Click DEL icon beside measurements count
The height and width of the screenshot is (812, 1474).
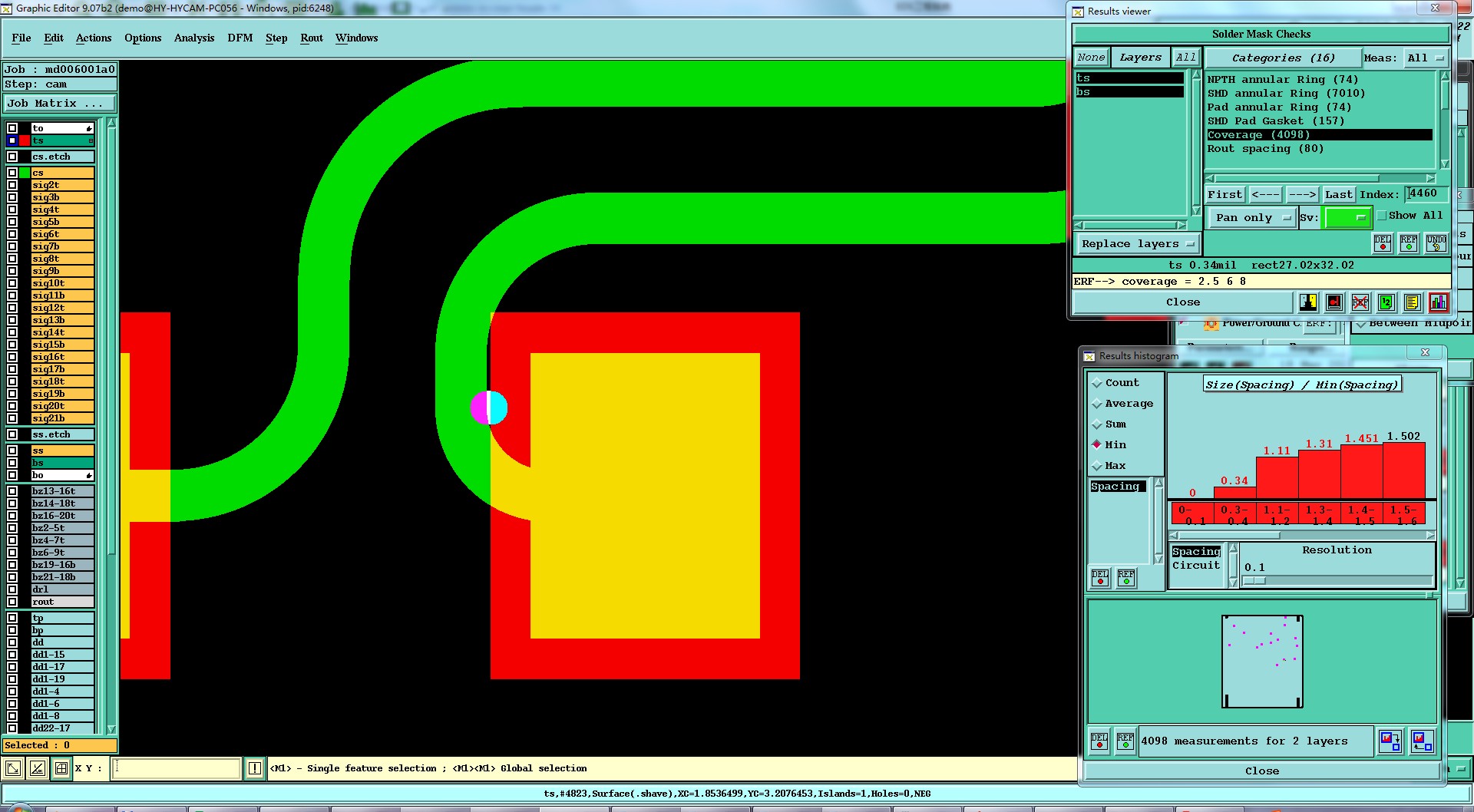click(1099, 741)
